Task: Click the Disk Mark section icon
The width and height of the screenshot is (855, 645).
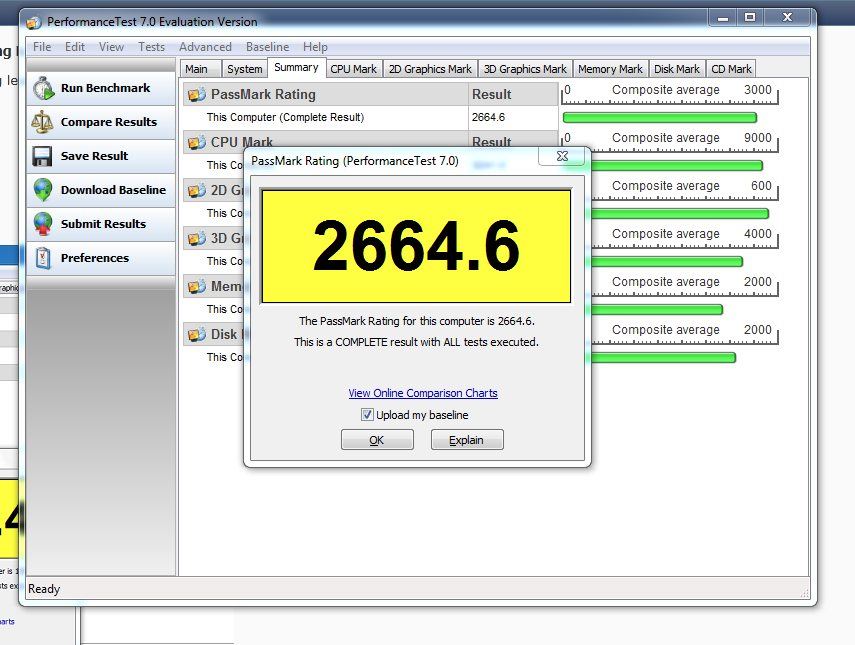Action: [197, 335]
